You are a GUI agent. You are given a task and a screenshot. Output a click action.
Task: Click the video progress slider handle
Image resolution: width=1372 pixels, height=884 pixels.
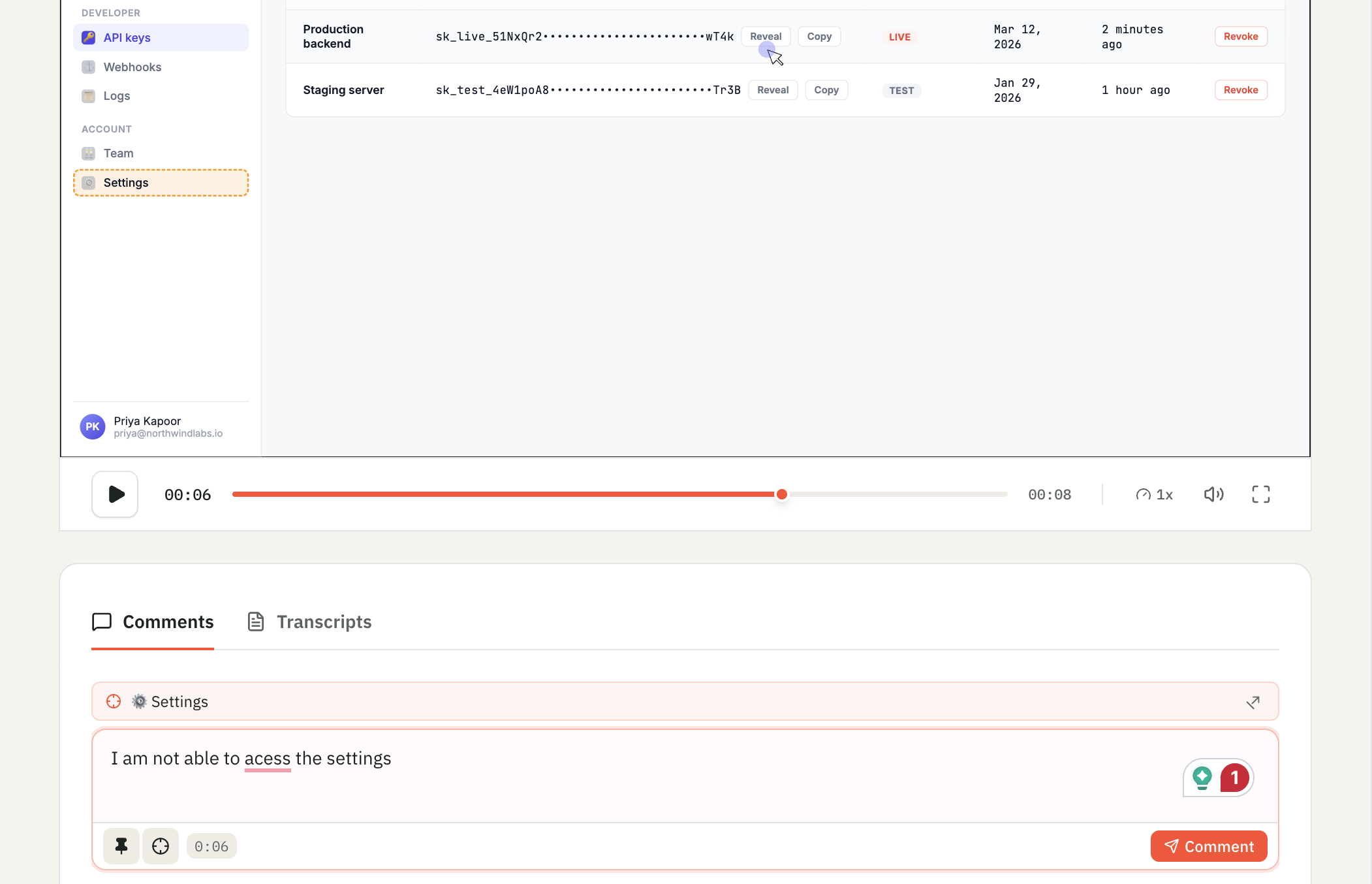[x=781, y=494]
